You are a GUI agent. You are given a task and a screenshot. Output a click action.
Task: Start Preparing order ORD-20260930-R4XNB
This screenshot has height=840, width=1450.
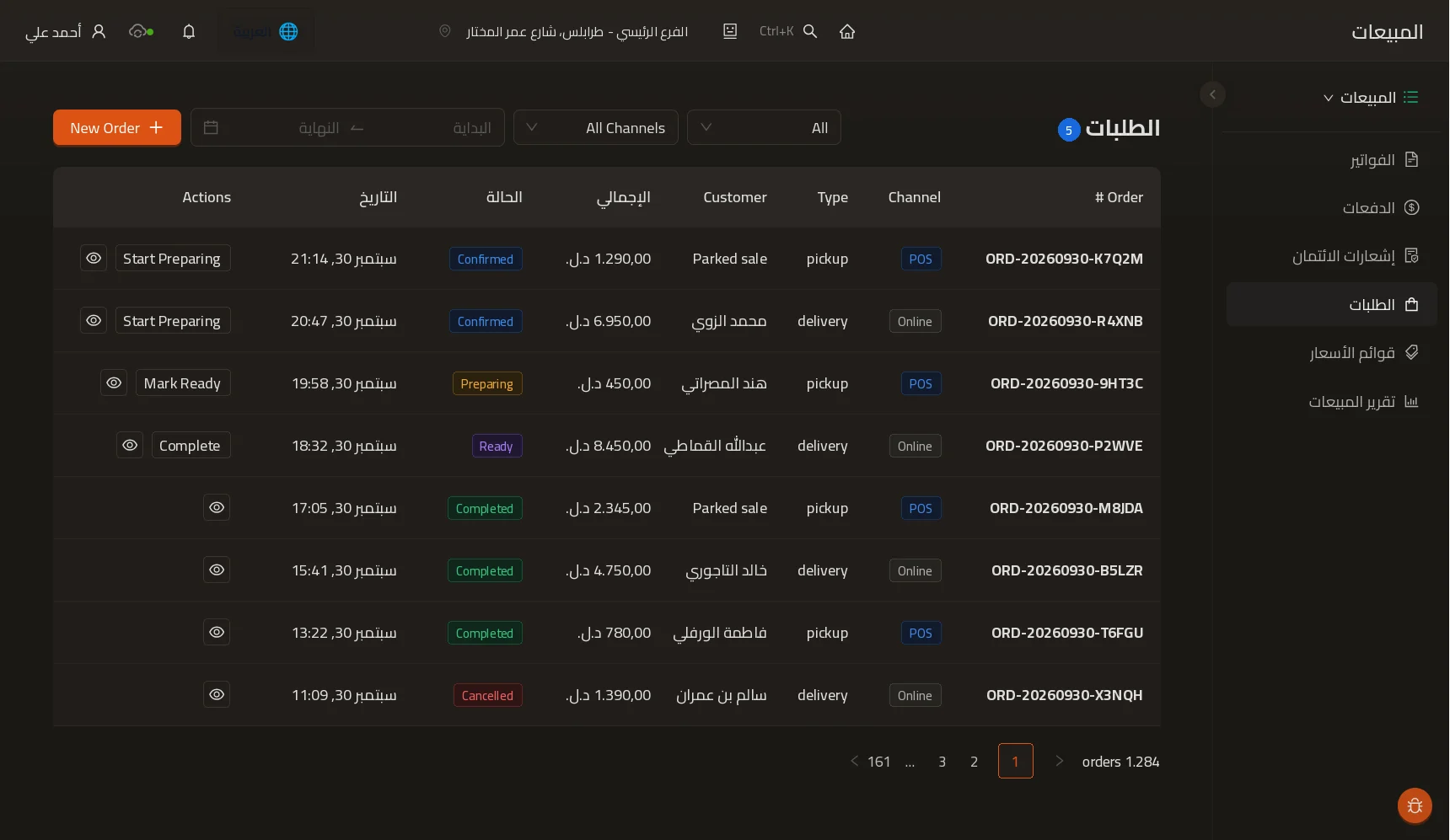(172, 320)
